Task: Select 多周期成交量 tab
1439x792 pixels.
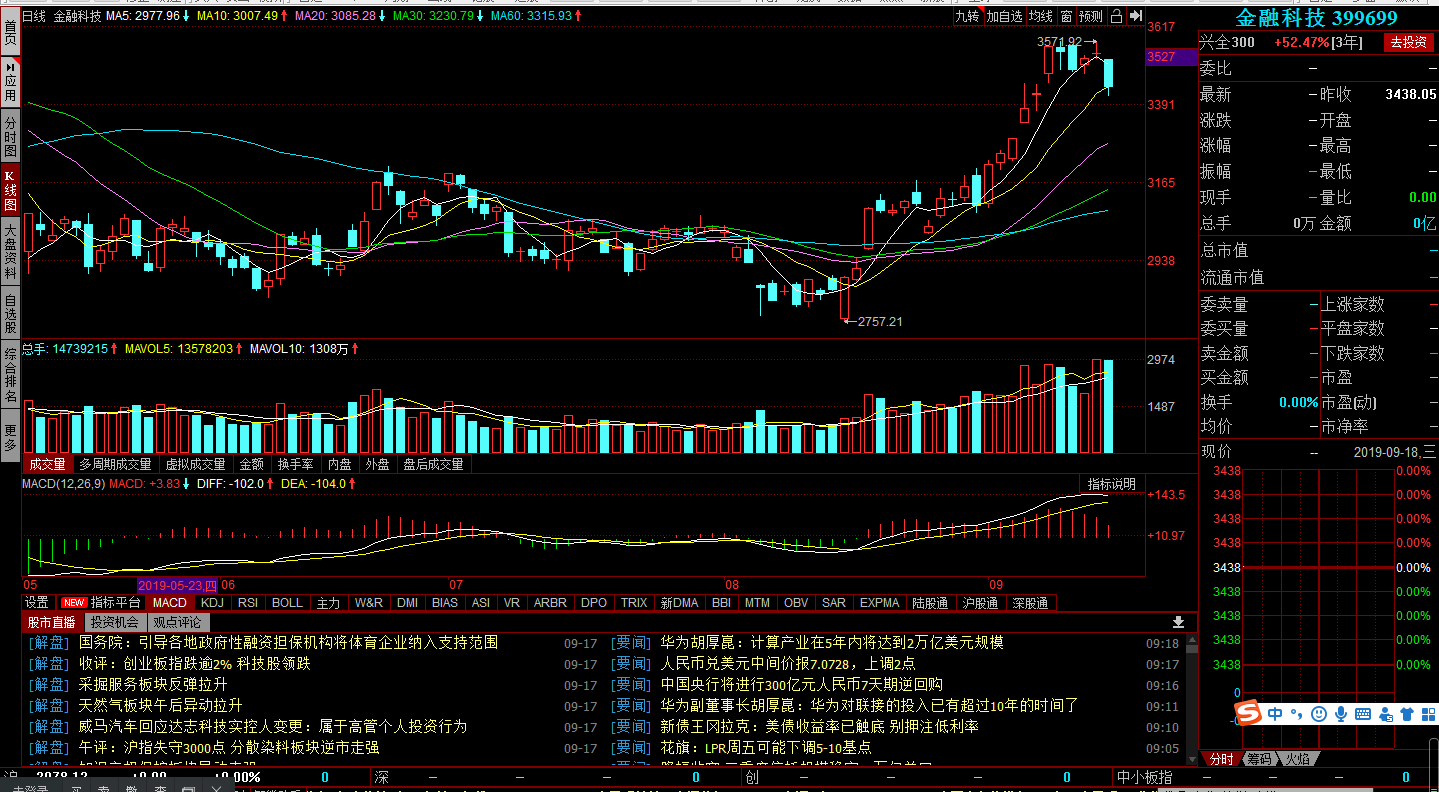Action: [115, 464]
